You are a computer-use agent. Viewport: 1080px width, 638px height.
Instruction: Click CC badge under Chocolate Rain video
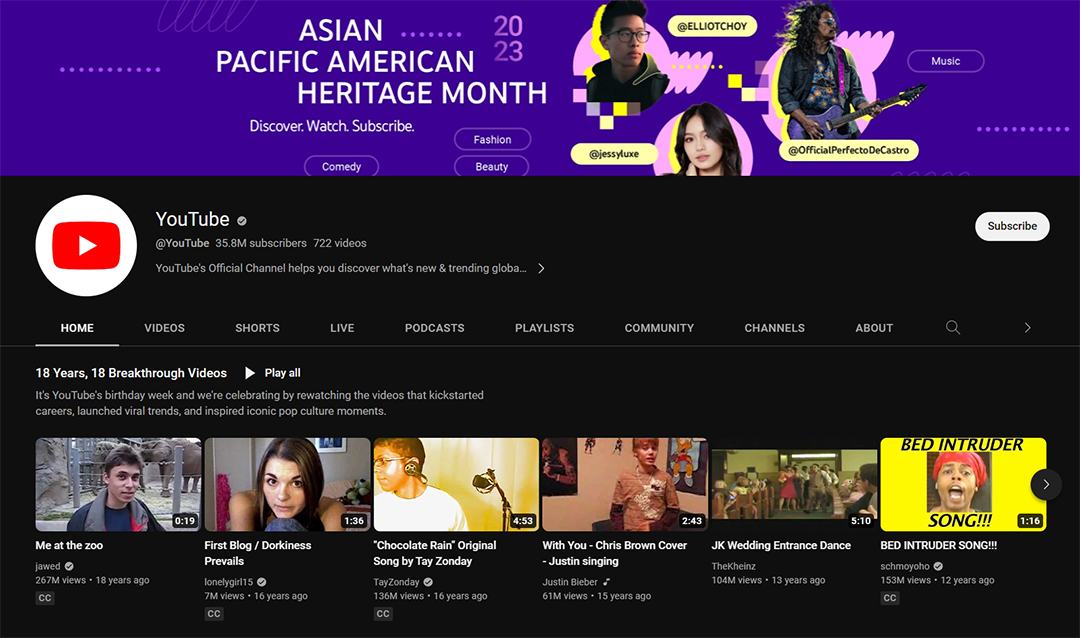click(383, 614)
